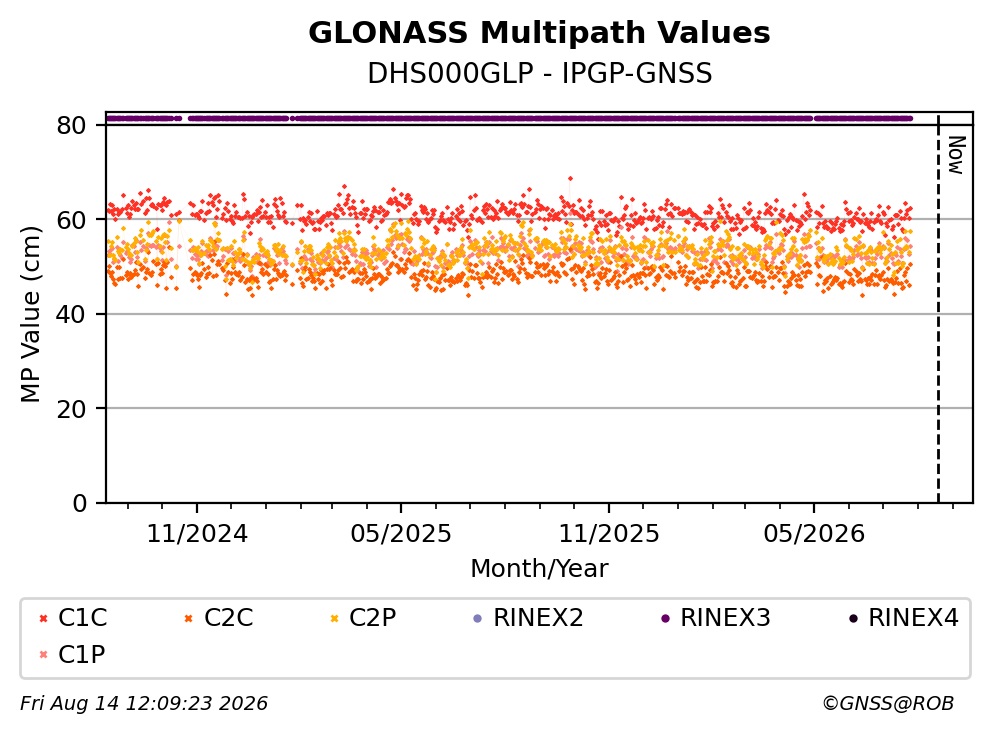Click the RINEX3 purple legend dot
Image resolution: width=993 pixels, height=734 pixels.
(x=665, y=618)
